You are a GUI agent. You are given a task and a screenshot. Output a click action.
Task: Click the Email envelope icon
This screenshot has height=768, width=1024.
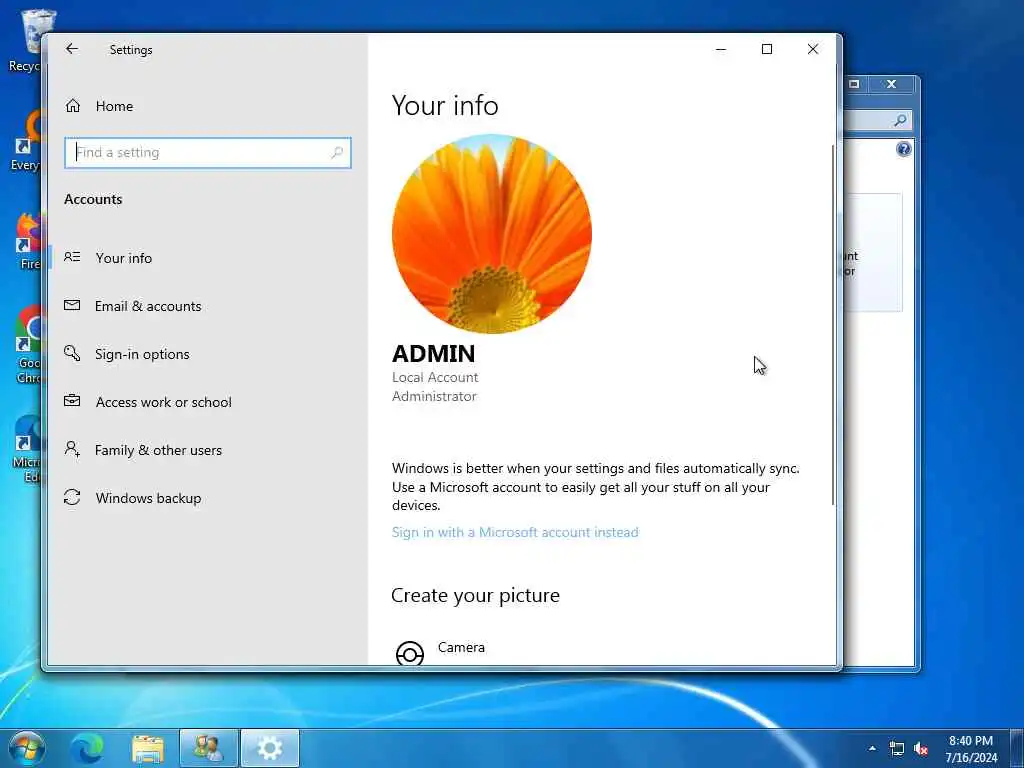point(72,305)
